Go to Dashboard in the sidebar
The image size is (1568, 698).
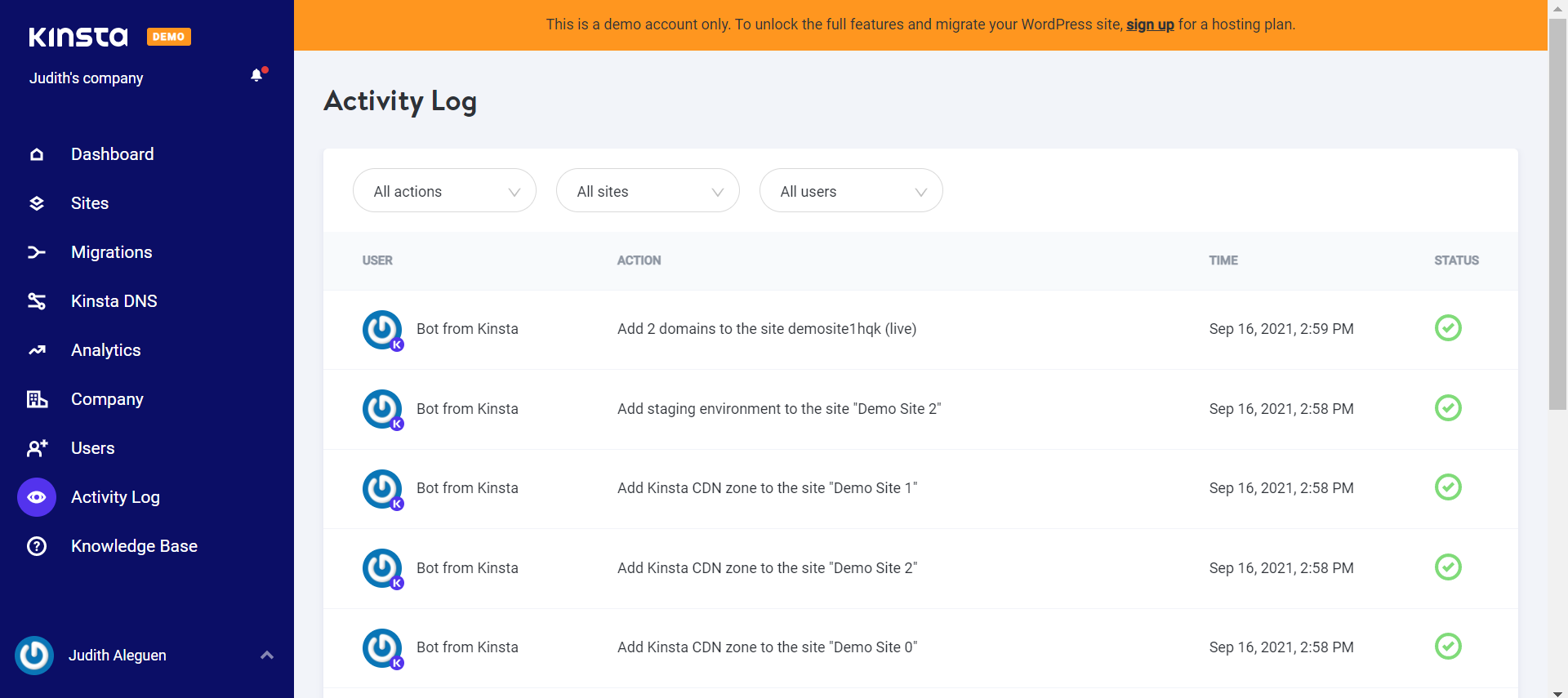[112, 154]
